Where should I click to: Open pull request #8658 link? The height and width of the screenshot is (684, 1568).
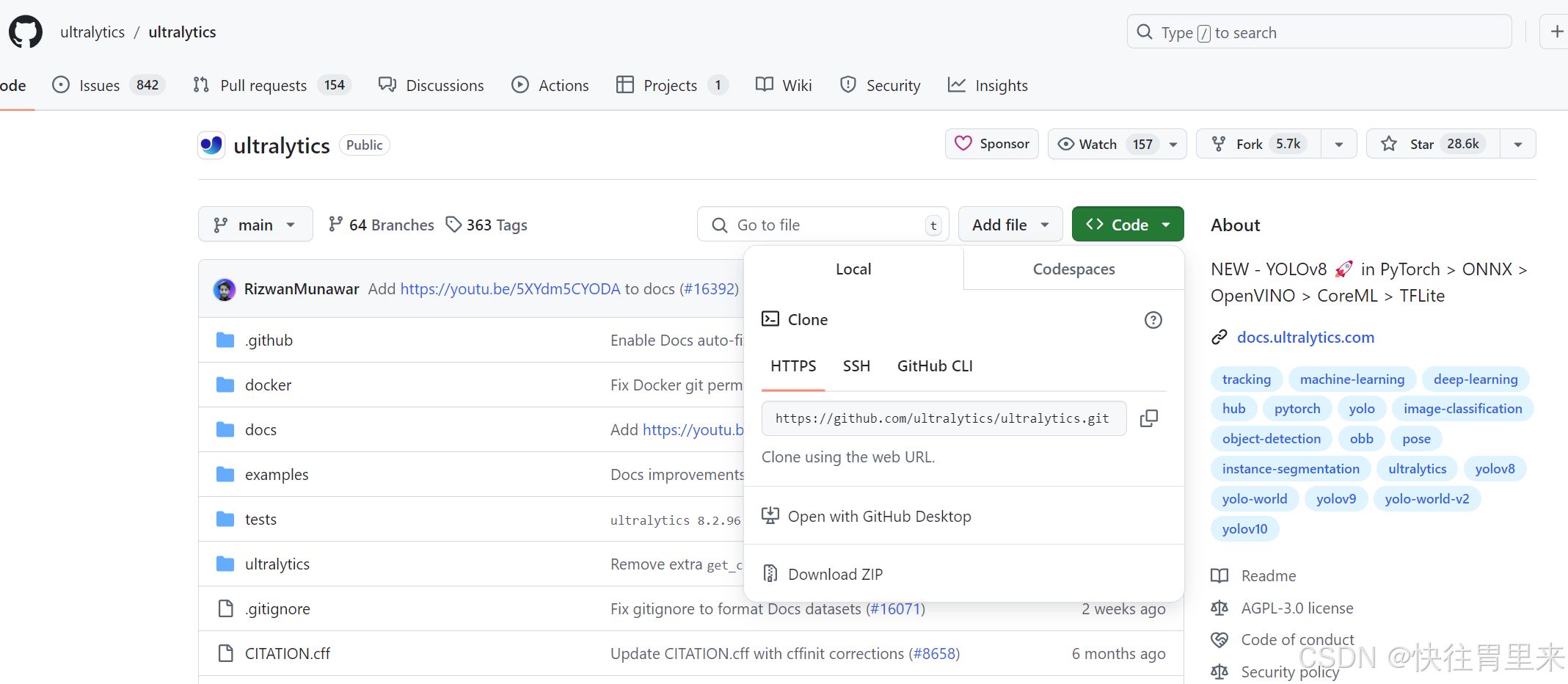click(x=933, y=654)
